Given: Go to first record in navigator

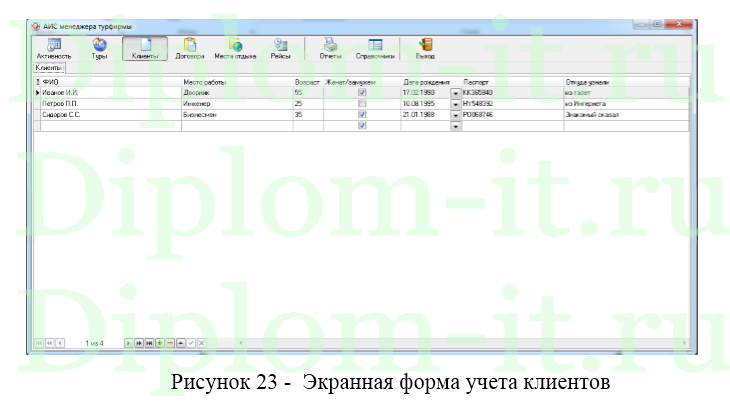Looking at the screenshot, I should 39,343.
